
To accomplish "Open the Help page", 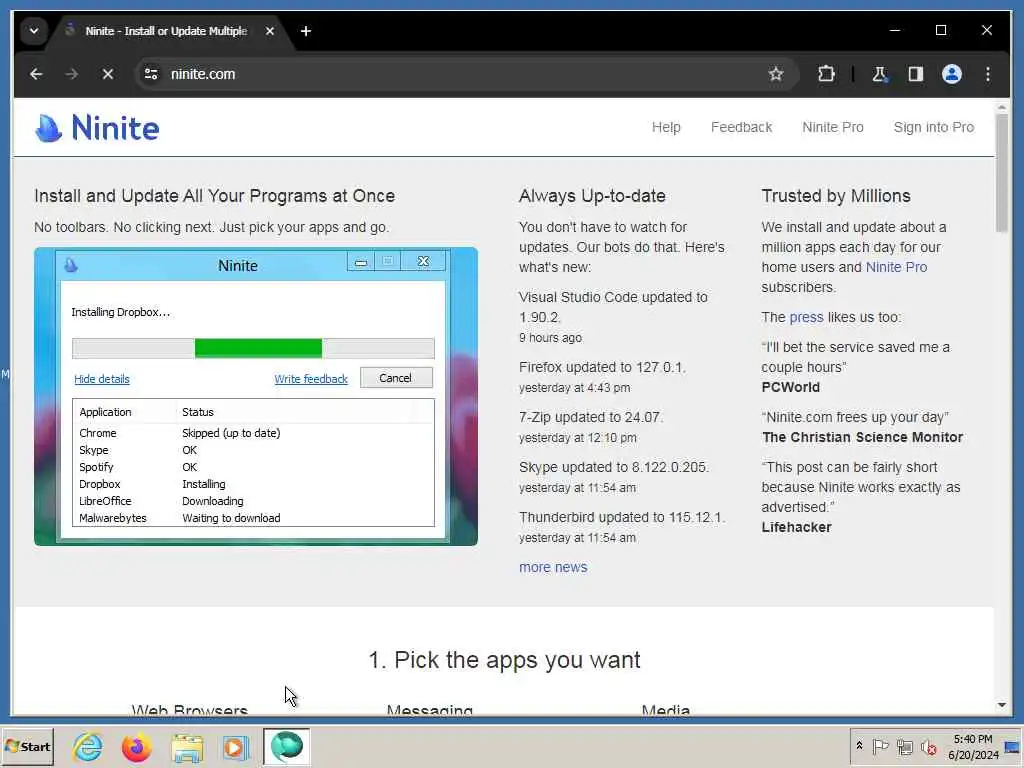I will tap(666, 127).
